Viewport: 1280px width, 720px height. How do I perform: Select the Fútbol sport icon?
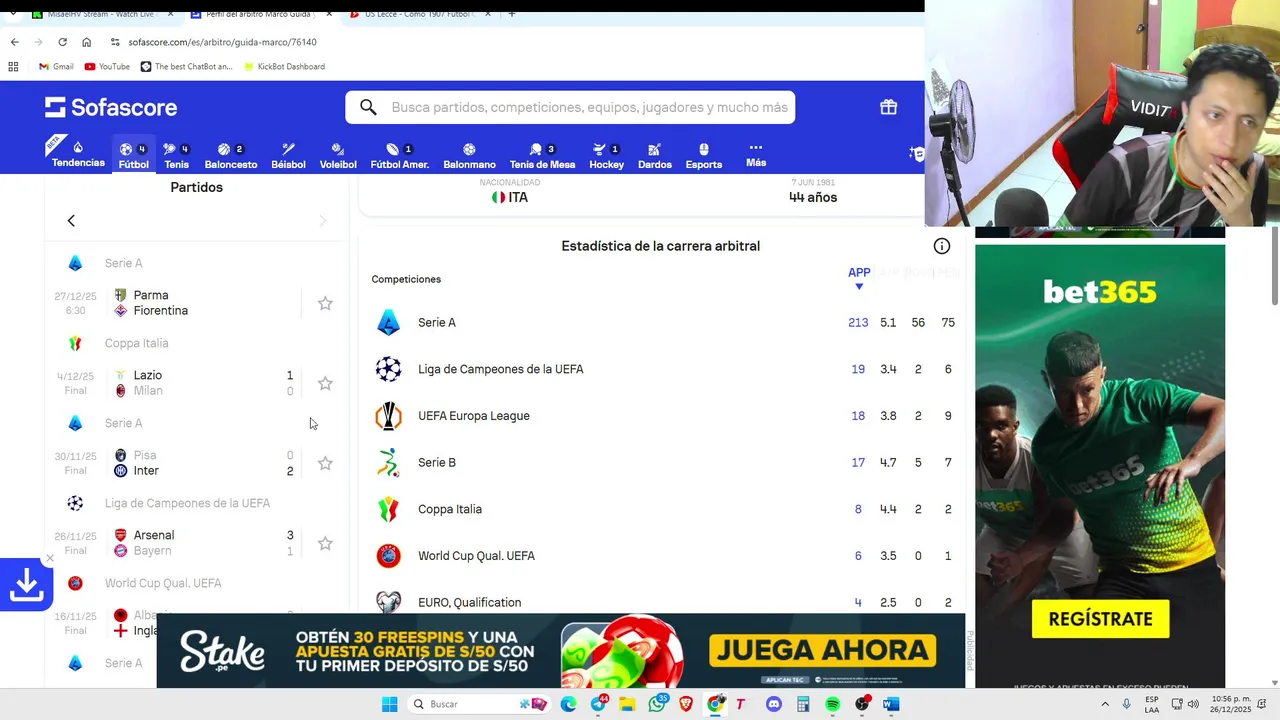(x=133, y=155)
